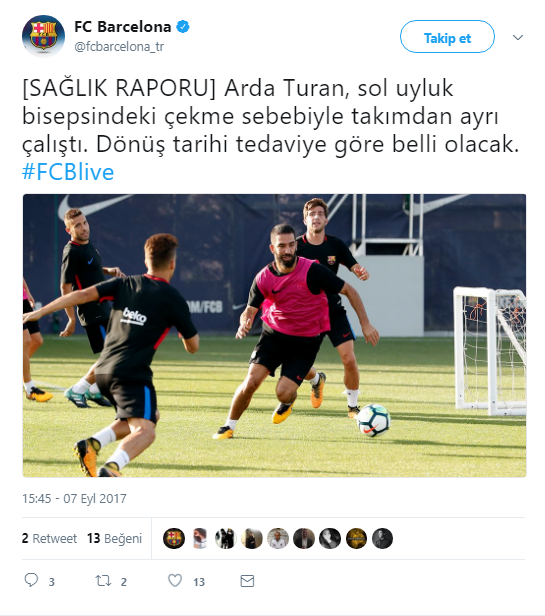This screenshot has height=616, width=545.
Task: Open the first liker avatar with Barcelona crest
Action: [174, 538]
